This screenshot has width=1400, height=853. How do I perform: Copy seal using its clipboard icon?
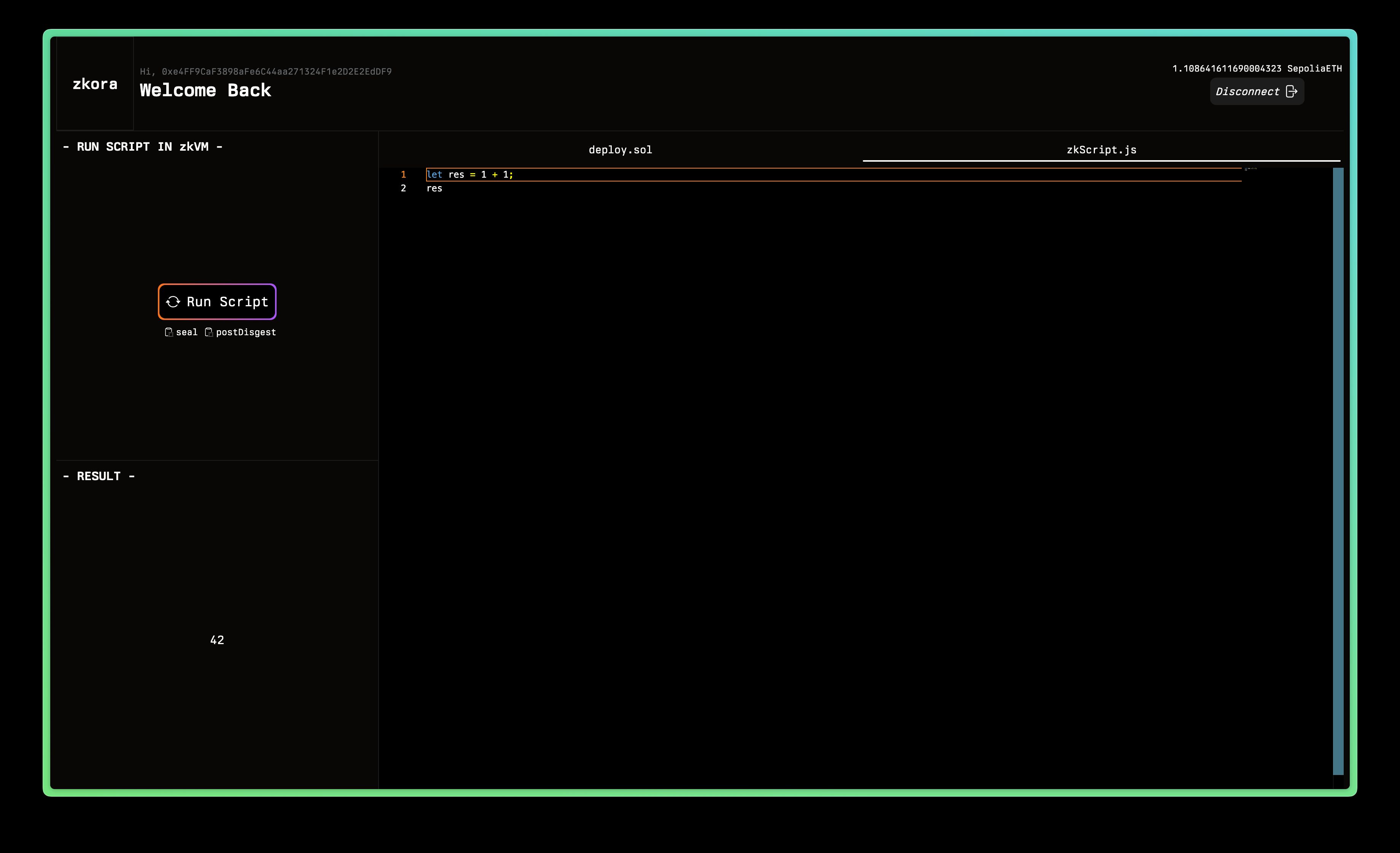tap(169, 332)
